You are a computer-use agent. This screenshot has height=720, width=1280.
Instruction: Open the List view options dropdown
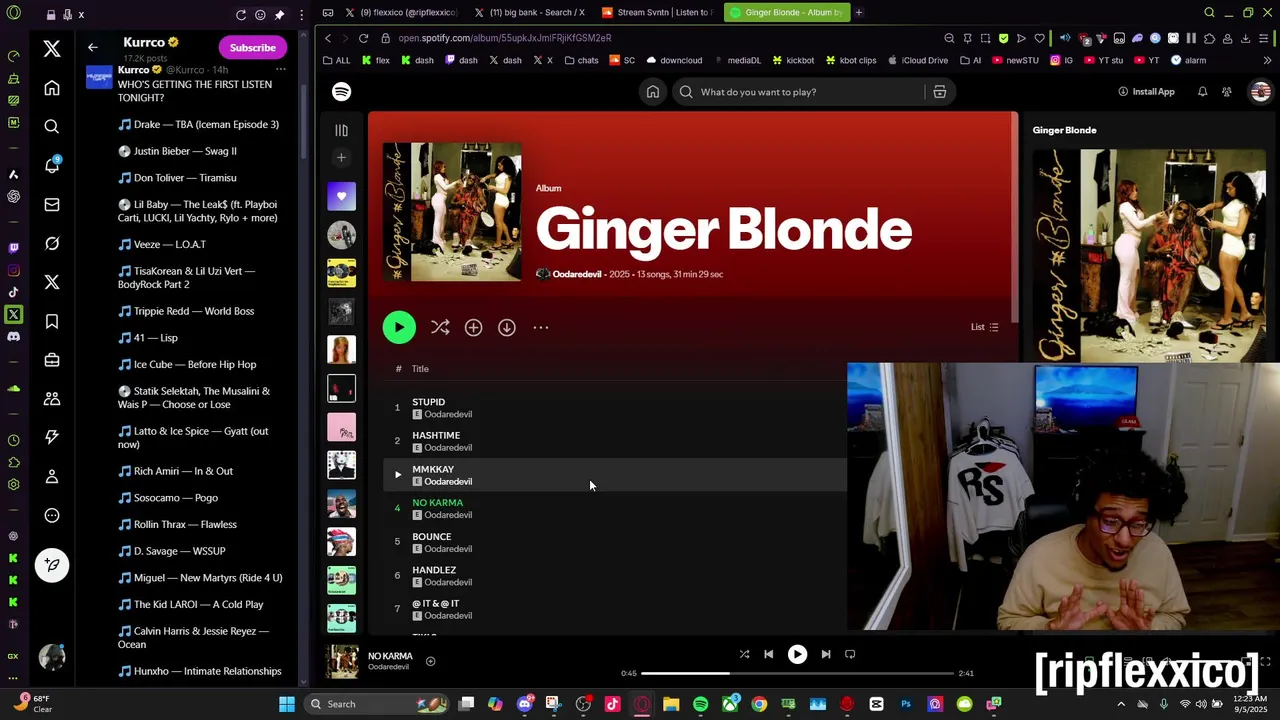click(985, 327)
